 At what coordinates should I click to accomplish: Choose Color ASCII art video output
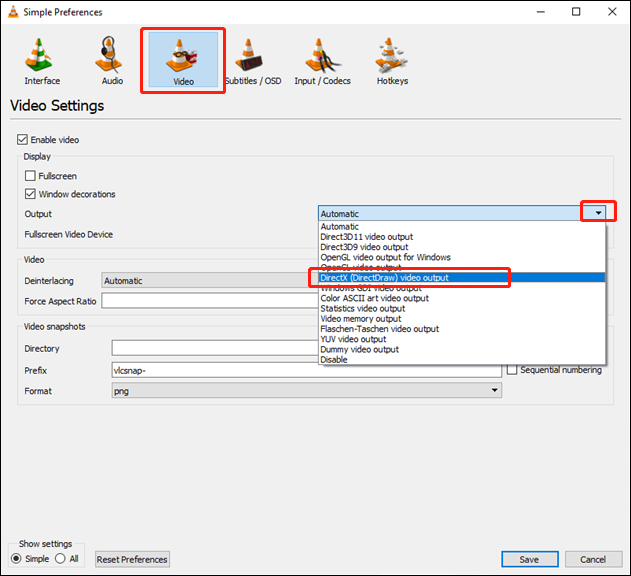[462, 298]
